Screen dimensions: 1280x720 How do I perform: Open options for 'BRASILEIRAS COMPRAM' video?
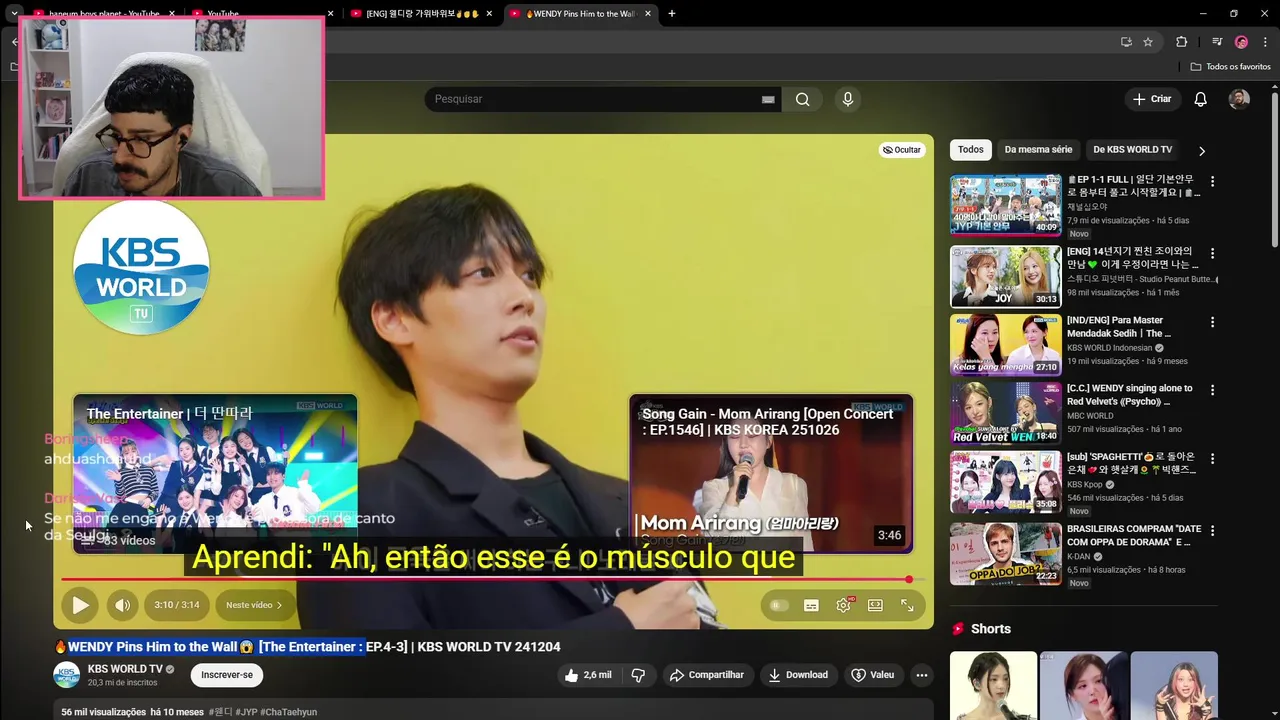(1212, 531)
